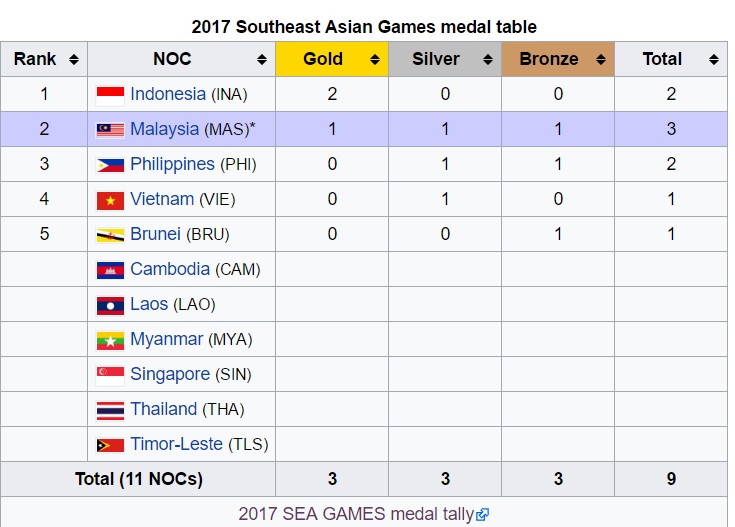Click the Myanmar flag icon
The width and height of the screenshot is (735, 527).
(x=110, y=340)
